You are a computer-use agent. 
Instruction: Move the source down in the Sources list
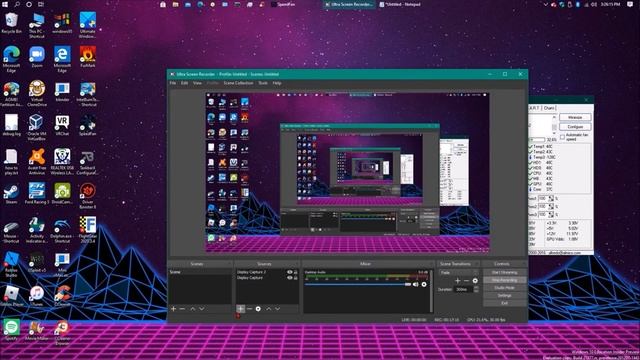pyautogui.click(x=278, y=309)
